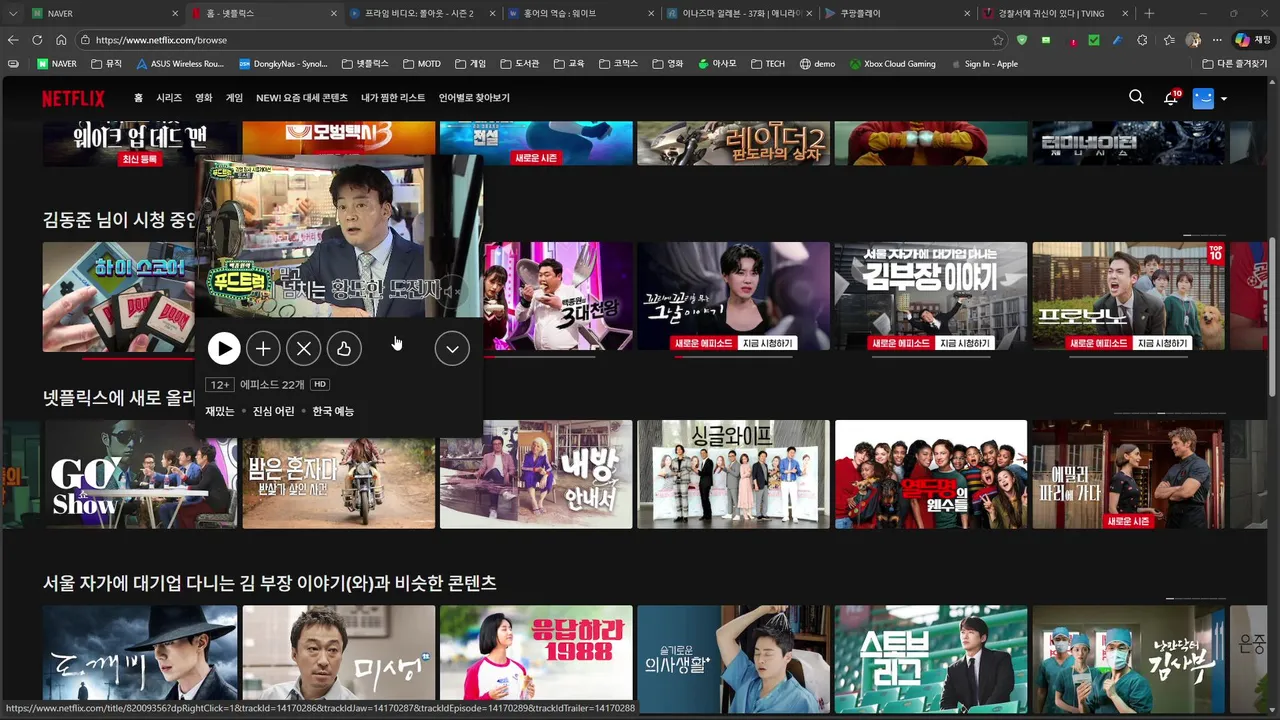Screen dimensions: 1280x720
Task: Add previewed title to My List with the plus icon
Action: point(263,348)
